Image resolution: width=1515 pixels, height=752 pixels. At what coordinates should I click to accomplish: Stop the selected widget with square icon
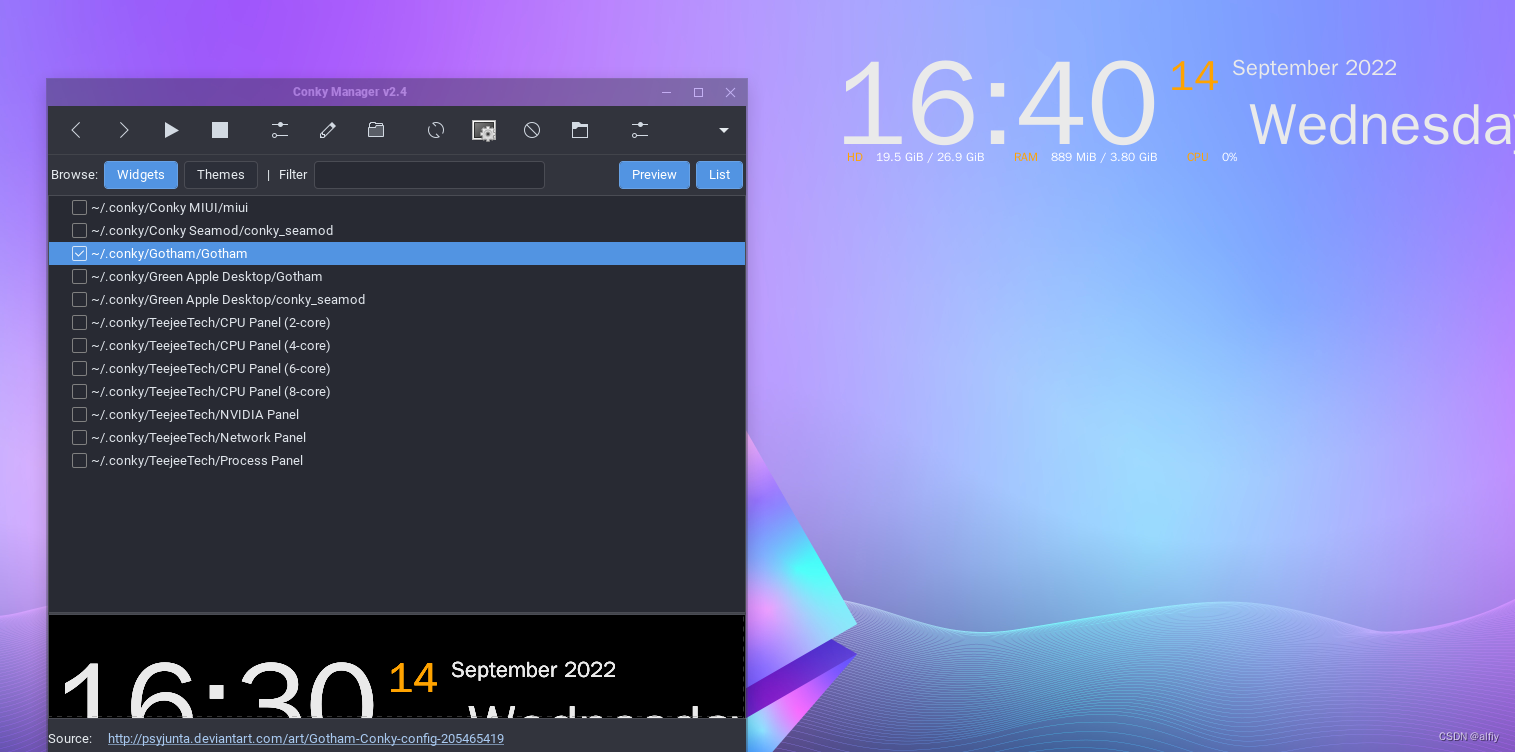click(x=220, y=130)
